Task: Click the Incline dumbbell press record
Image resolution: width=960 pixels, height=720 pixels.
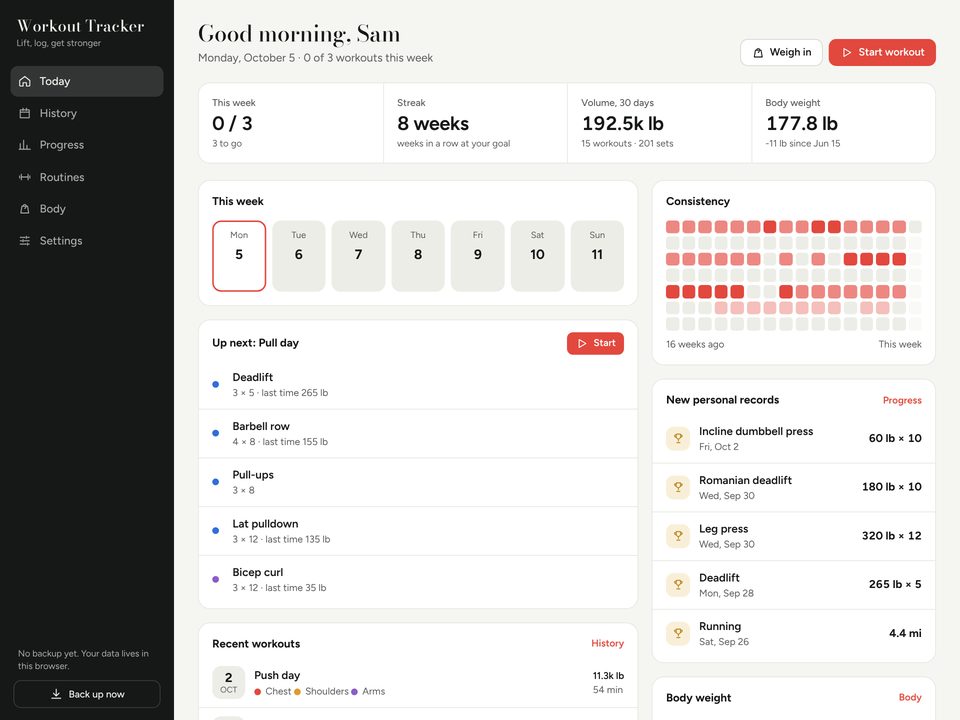Action: (x=793, y=438)
